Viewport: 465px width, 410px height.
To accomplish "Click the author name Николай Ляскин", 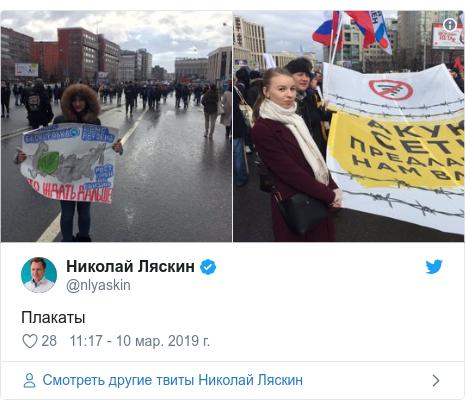I will (x=130, y=266).
